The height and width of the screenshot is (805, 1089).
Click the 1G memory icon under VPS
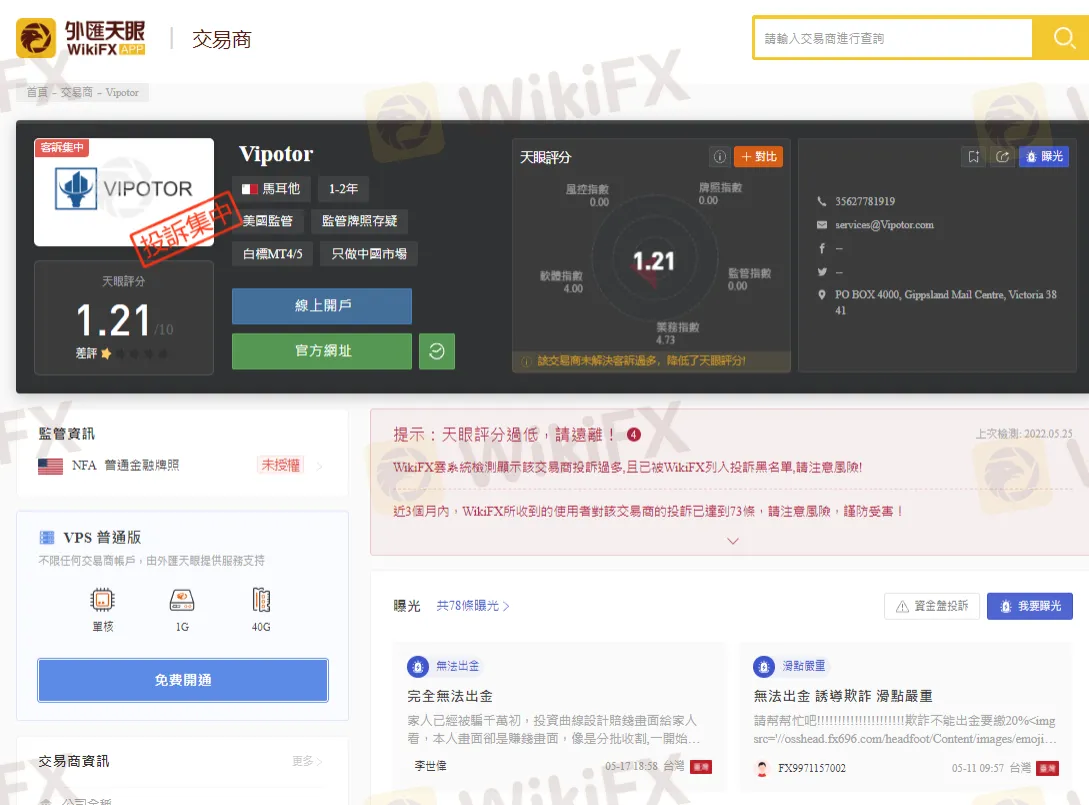click(x=181, y=600)
